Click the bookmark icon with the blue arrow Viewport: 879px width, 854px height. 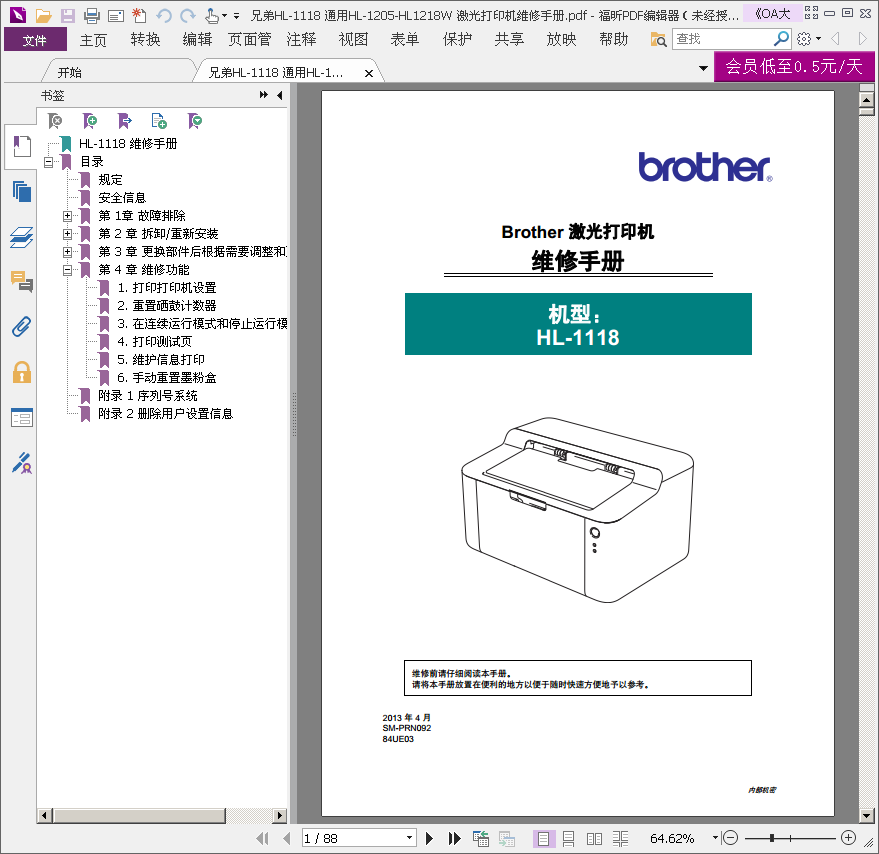(x=124, y=121)
